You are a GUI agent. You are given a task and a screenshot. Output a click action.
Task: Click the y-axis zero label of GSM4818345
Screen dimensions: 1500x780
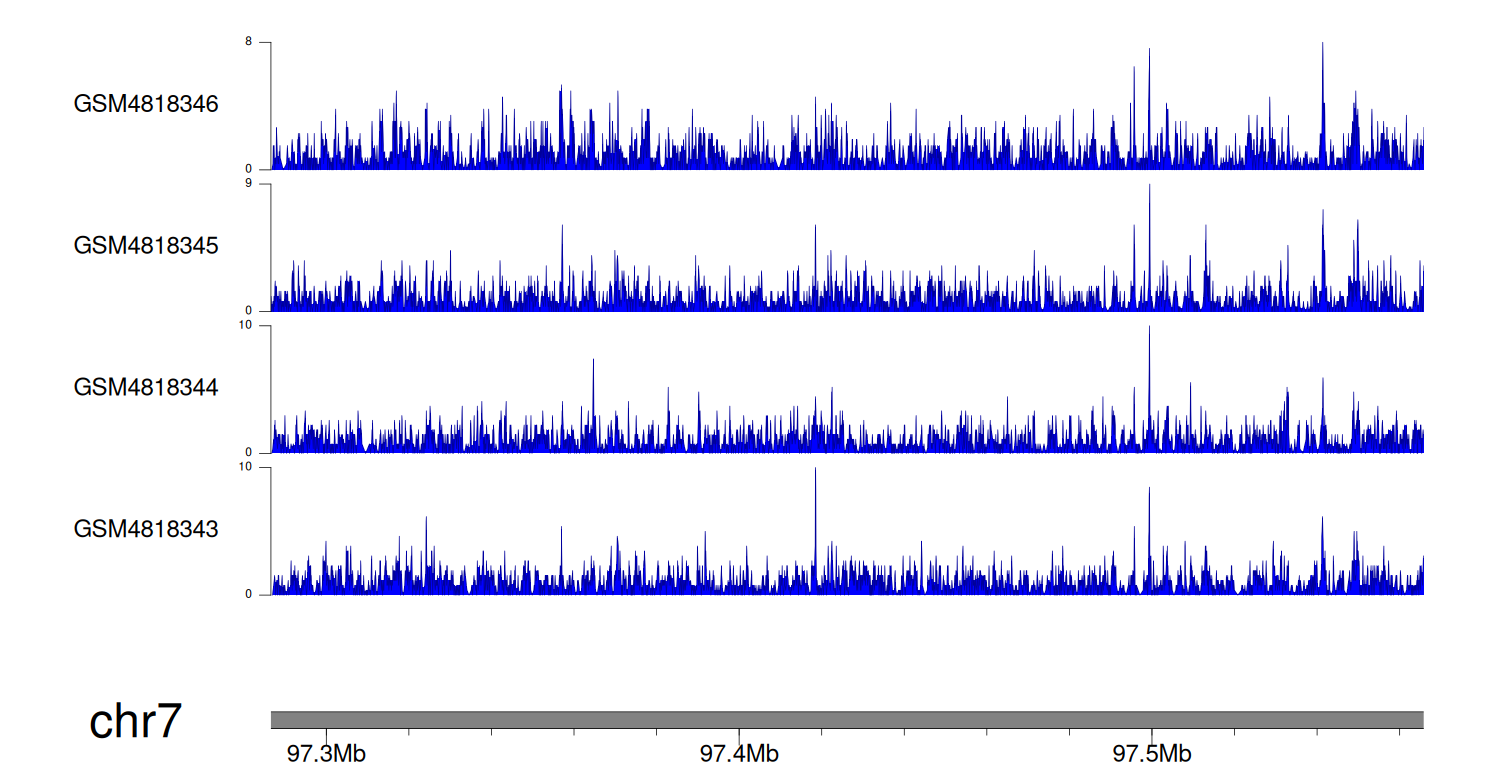click(263, 310)
